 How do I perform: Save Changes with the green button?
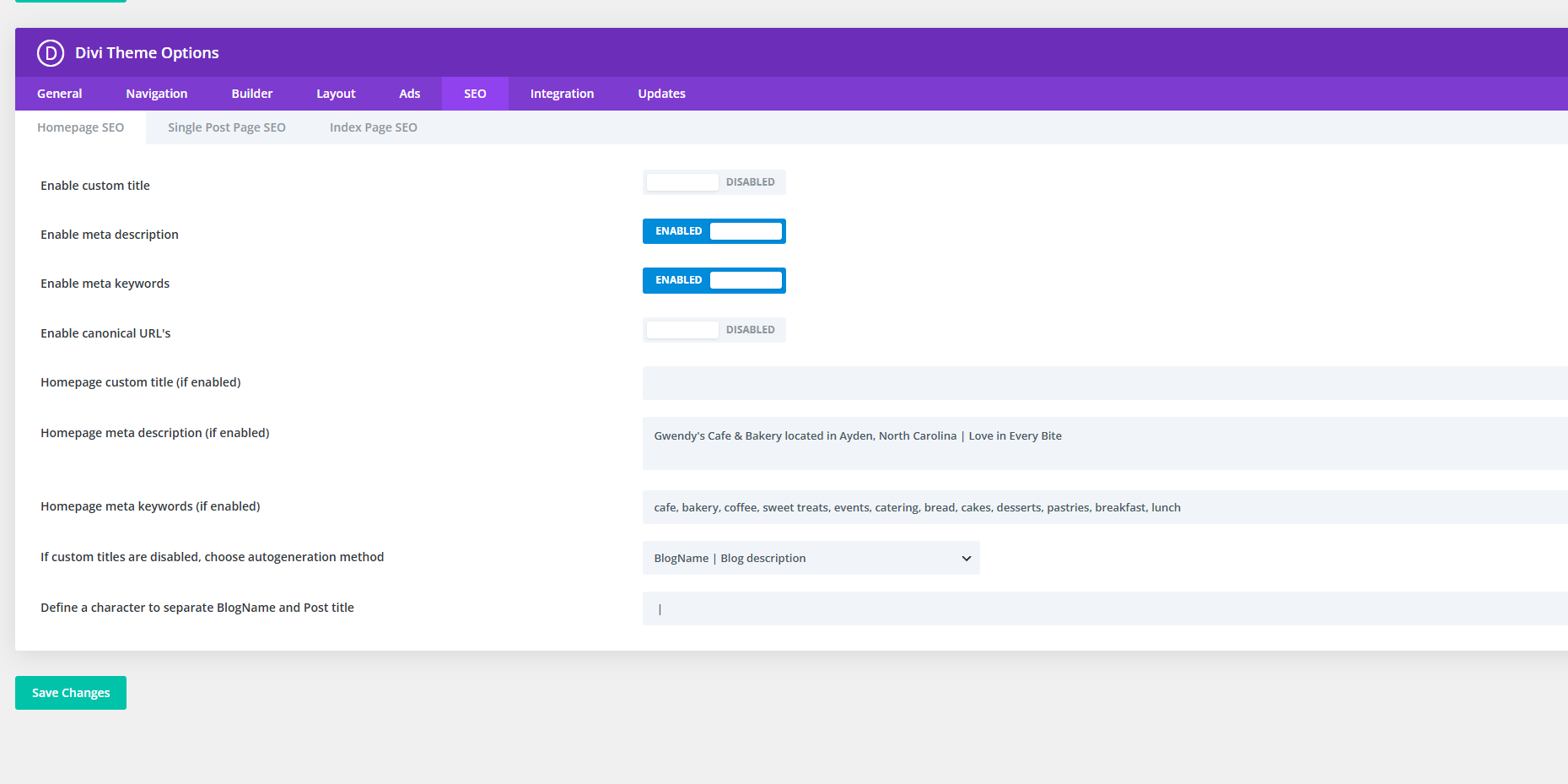point(71,693)
